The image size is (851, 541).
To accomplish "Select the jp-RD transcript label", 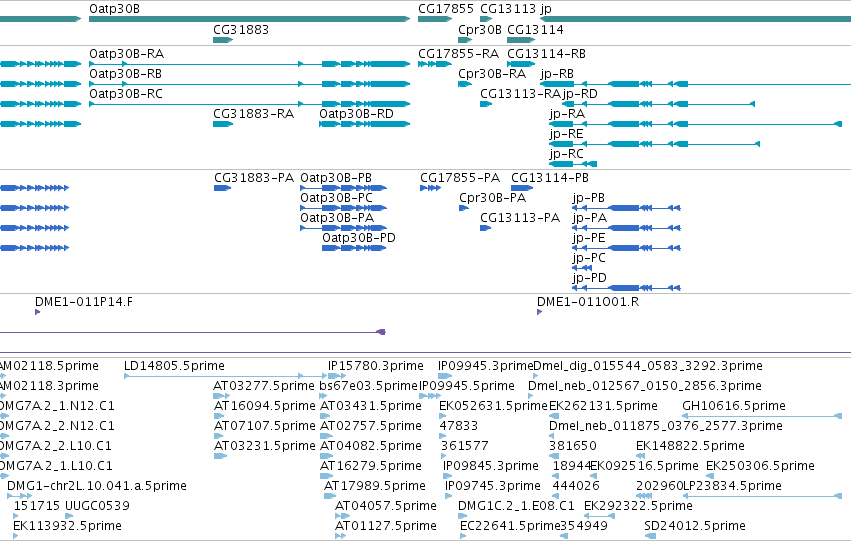I will point(580,94).
